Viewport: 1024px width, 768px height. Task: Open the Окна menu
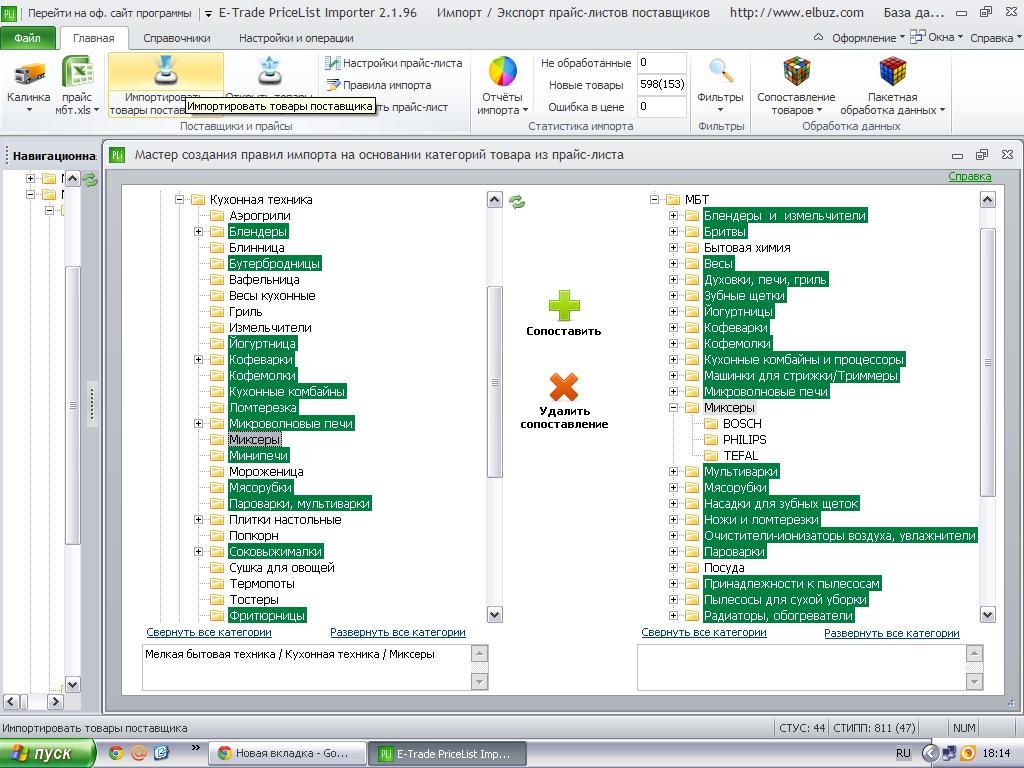(x=937, y=37)
